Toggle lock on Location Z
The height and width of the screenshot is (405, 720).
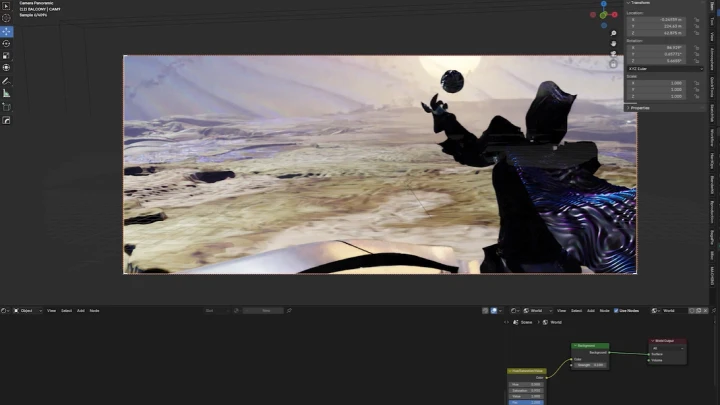tap(697, 33)
